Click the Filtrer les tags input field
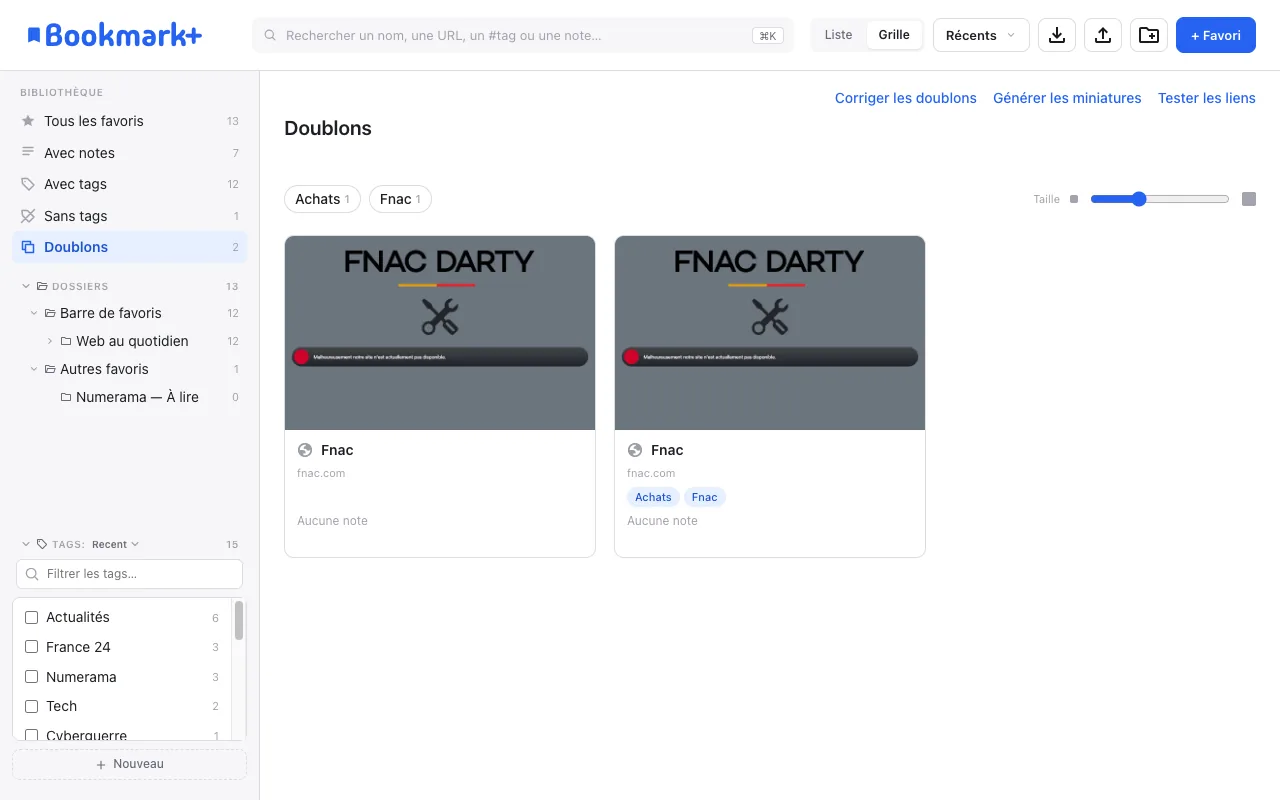The image size is (1280, 800). click(129, 574)
